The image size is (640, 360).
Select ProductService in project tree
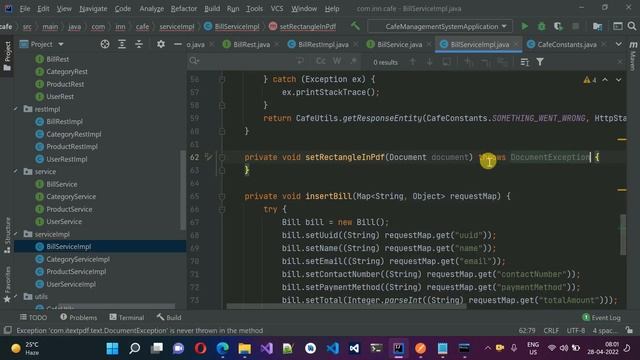click(x=69, y=209)
